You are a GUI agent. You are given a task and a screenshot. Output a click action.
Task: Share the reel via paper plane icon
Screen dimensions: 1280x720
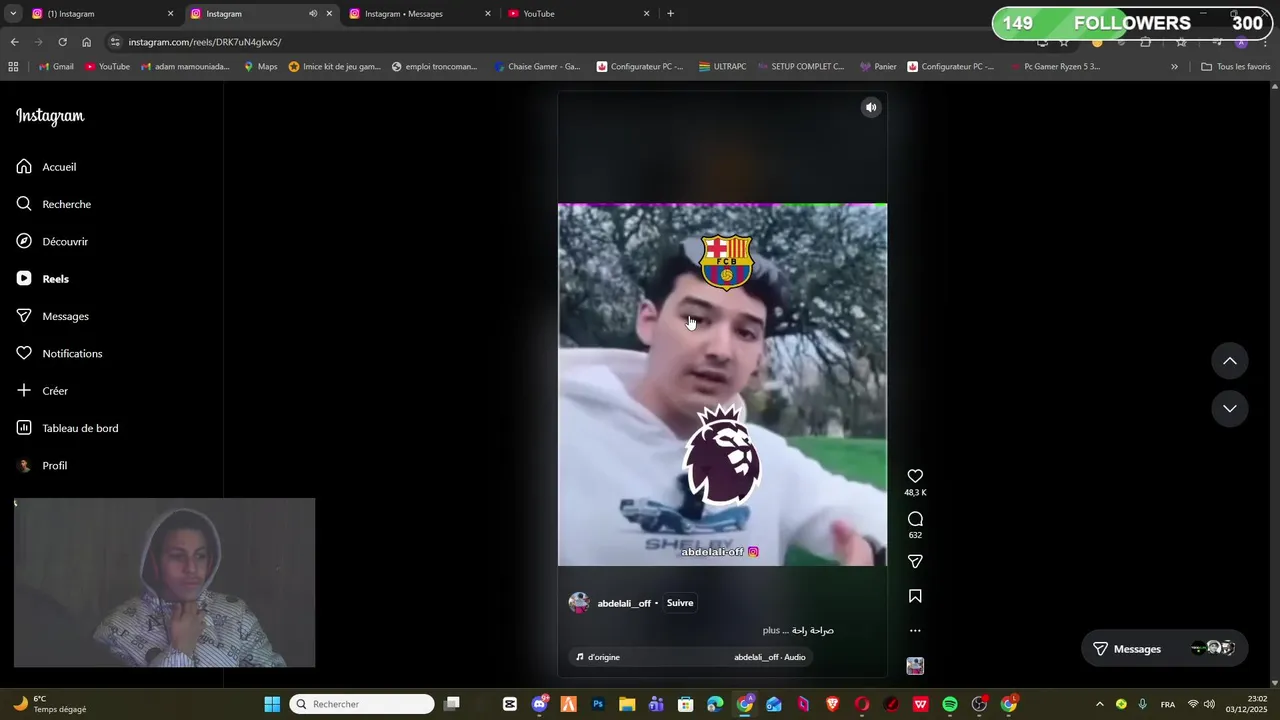click(x=915, y=561)
